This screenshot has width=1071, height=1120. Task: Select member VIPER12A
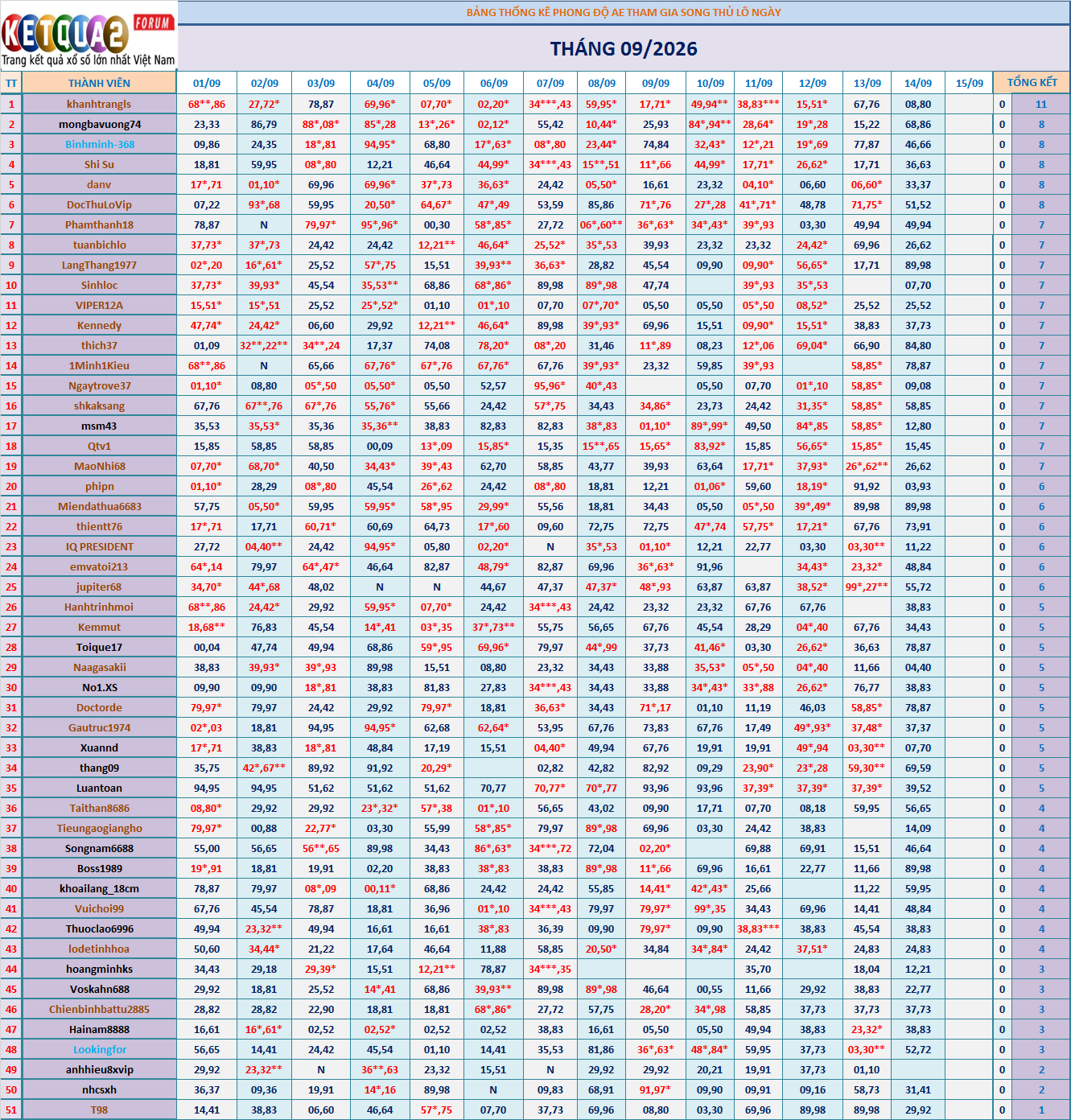(x=99, y=305)
